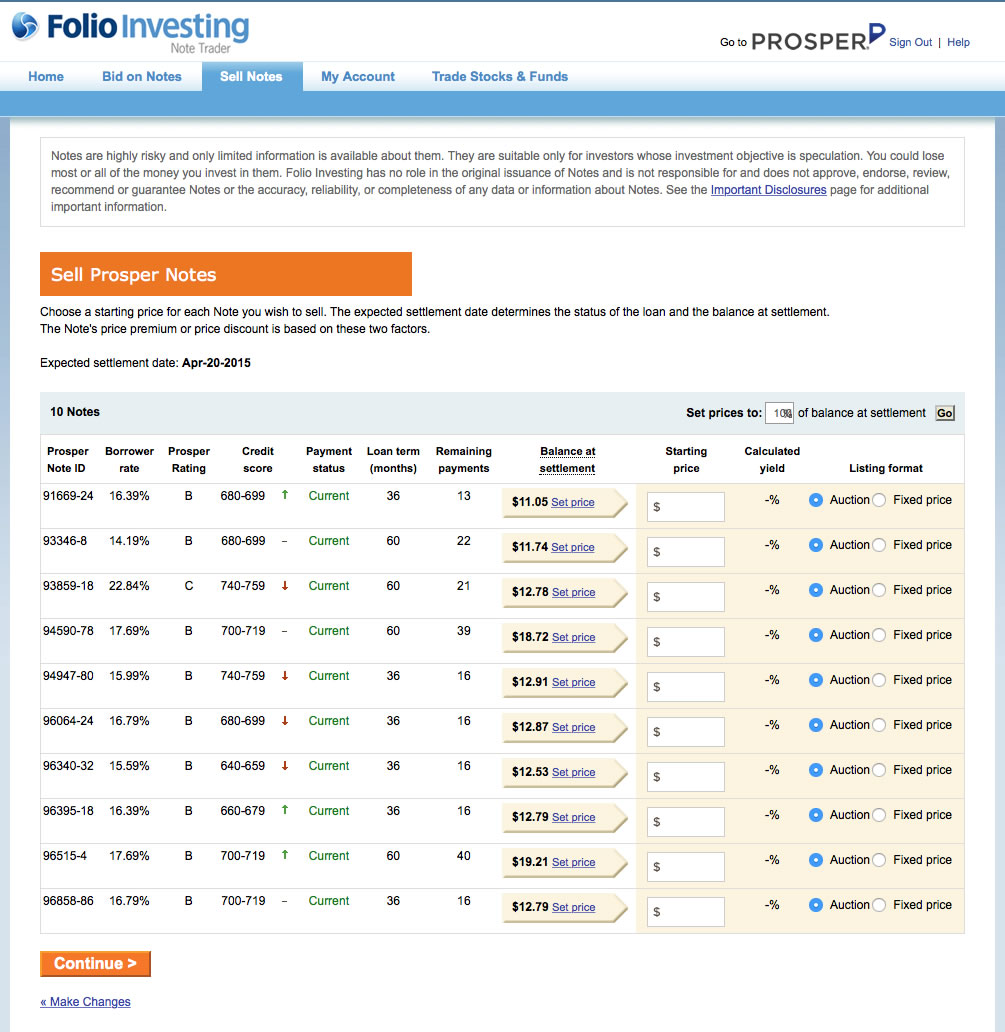Focus starting price field for 96340-32
This screenshot has width=1005, height=1032.
(686, 777)
